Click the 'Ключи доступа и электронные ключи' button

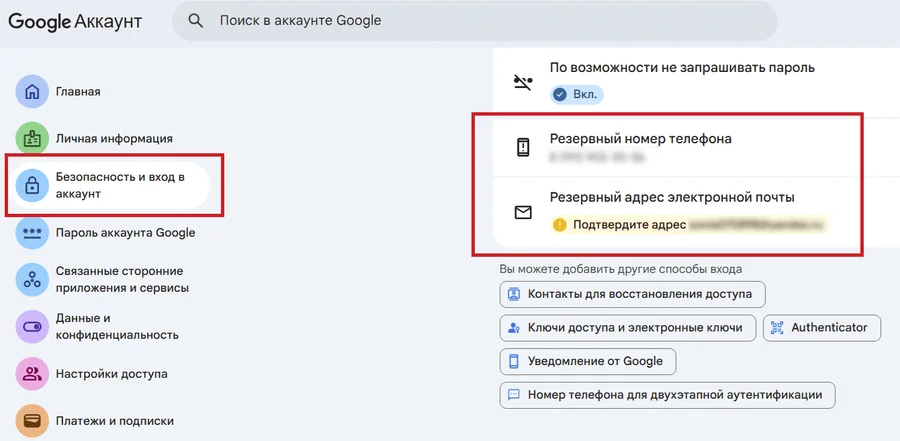tap(626, 327)
